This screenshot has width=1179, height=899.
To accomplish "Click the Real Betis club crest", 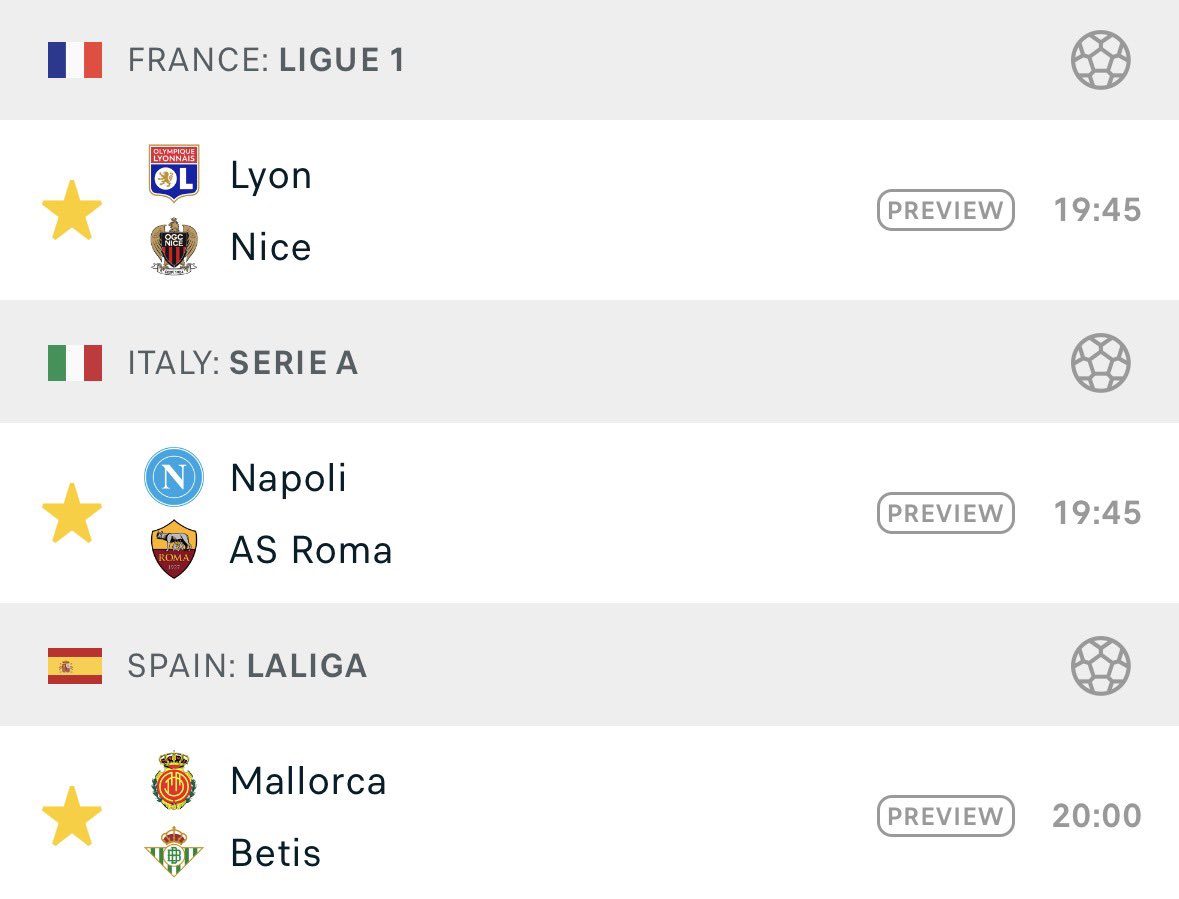I will click(x=174, y=853).
